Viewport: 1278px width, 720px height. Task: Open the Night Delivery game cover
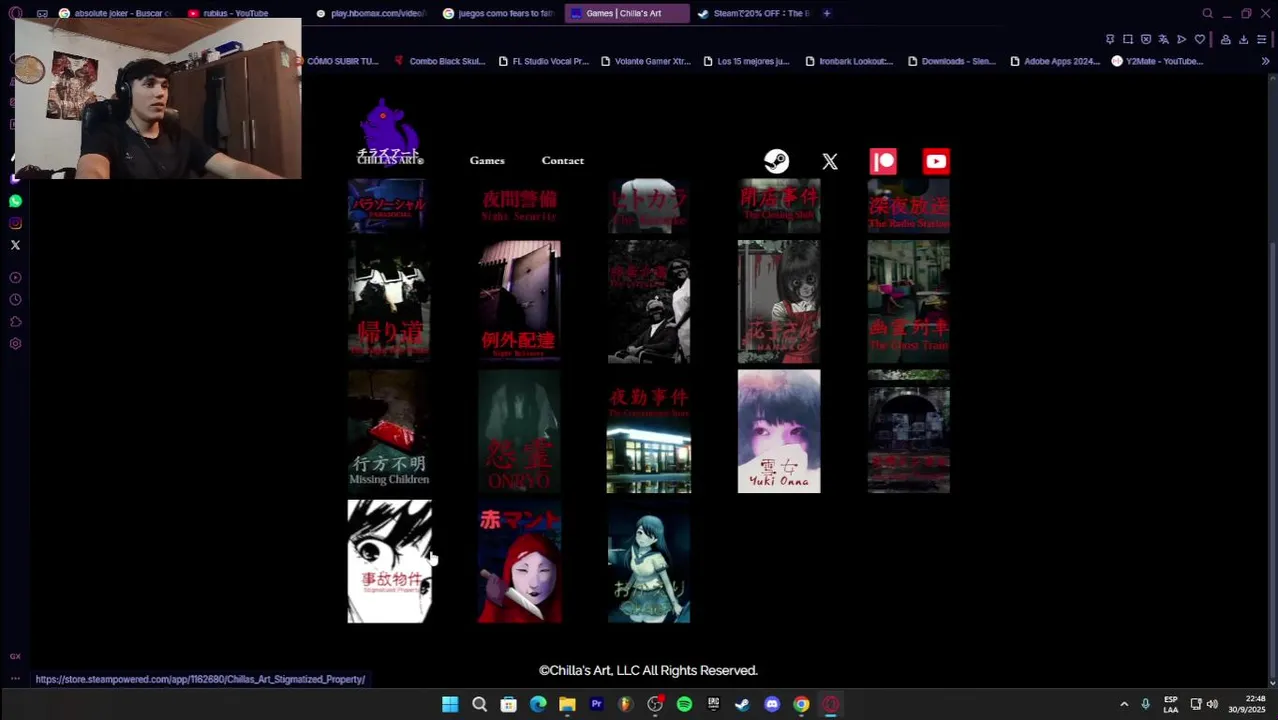519,301
